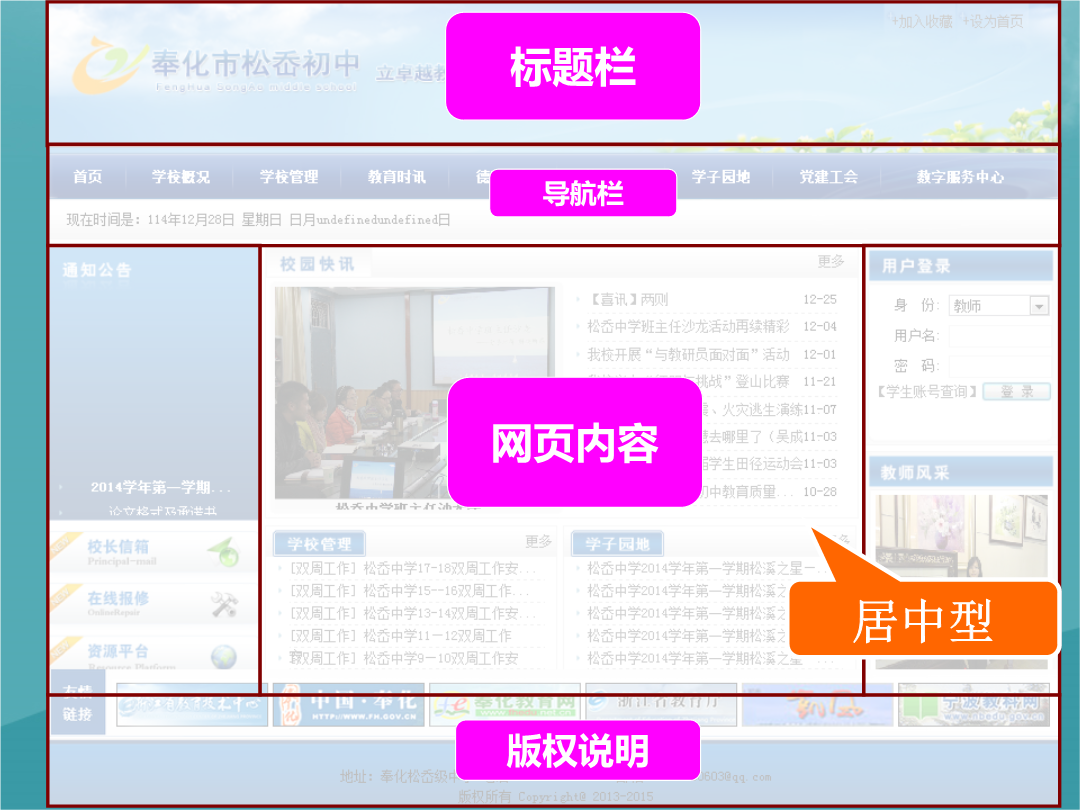The width and height of the screenshot is (1080, 810).
Task: Open 学校管理 in the navigation bar
Action: pos(289,177)
